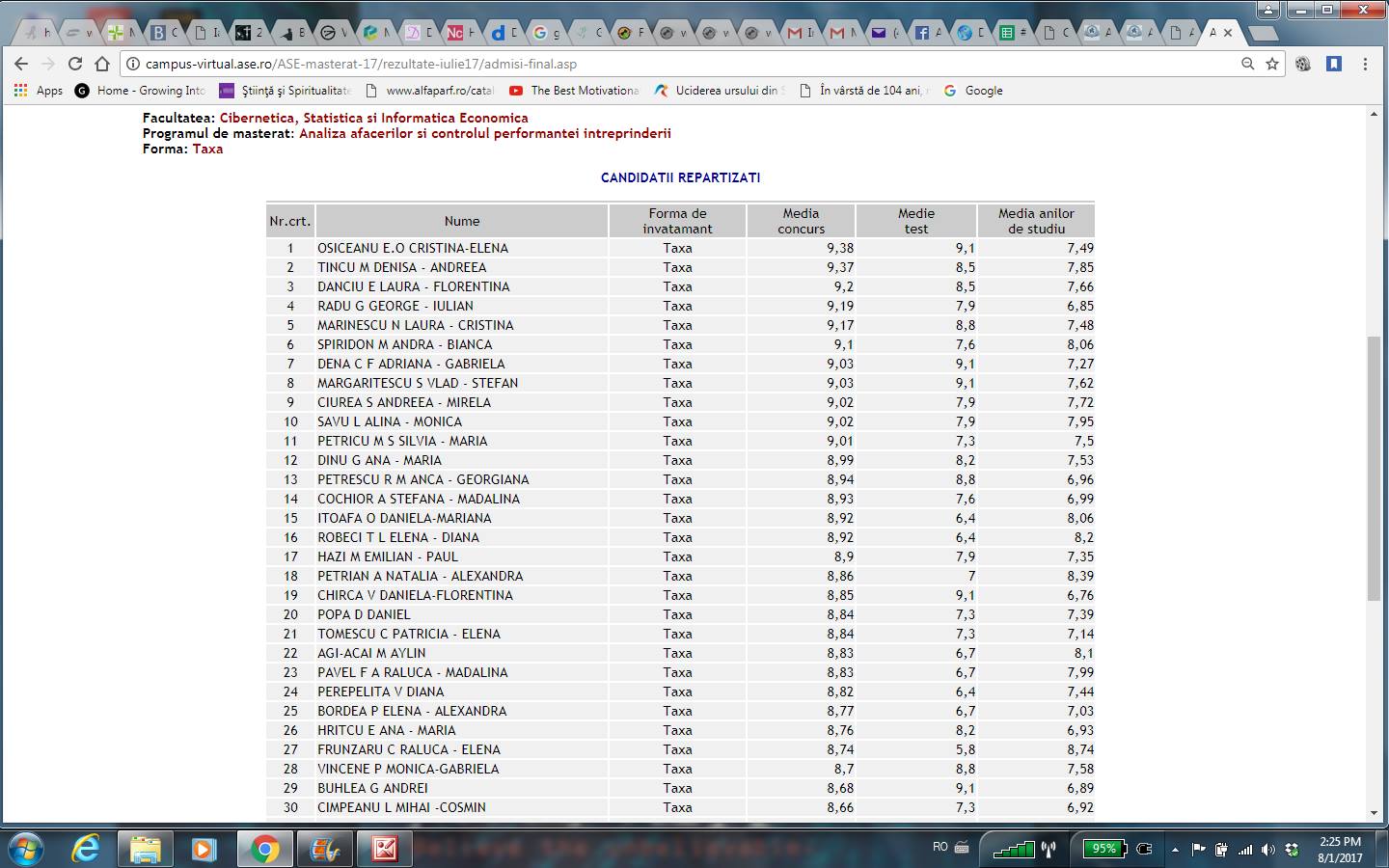
Task: Switch to the red Nc tab
Action: click(461, 32)
